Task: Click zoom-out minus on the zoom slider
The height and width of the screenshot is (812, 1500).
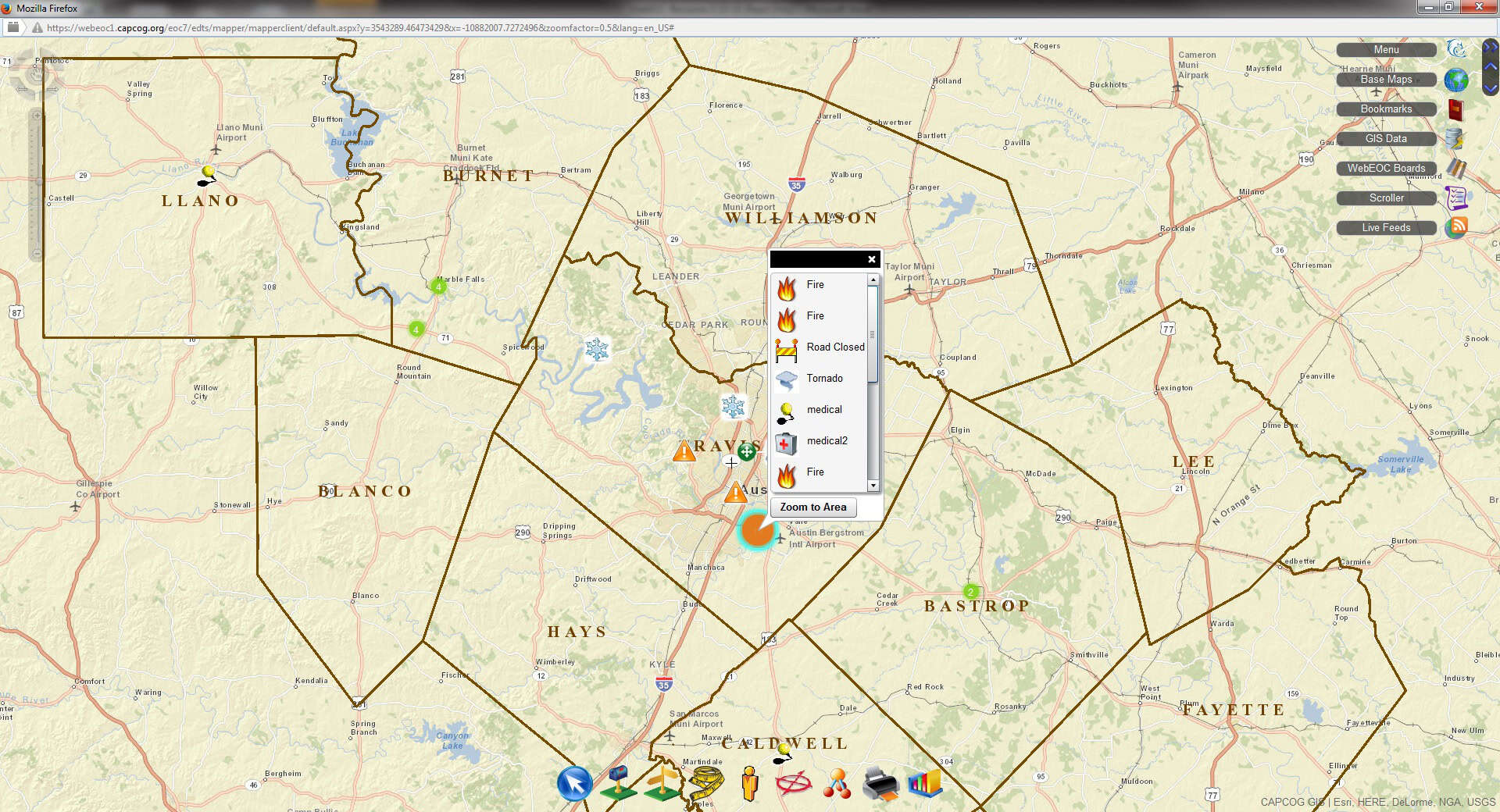Action: (36, 254)
